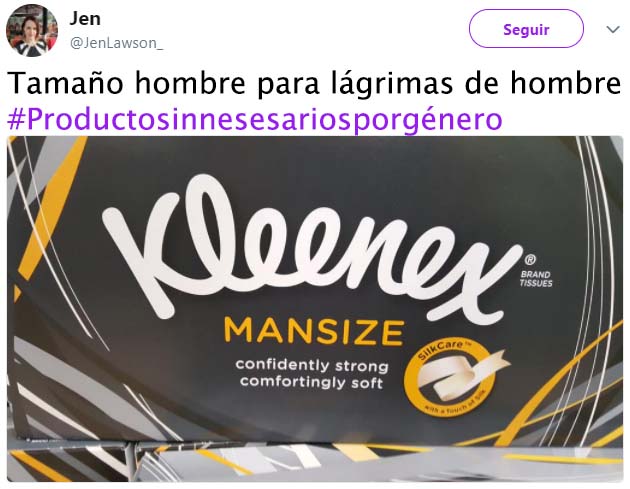This screenshot has height=489, width=630.
Task: Click the tweet text about lágrimas de hombre
Action: pyautogui.click(x=314, y=83)
